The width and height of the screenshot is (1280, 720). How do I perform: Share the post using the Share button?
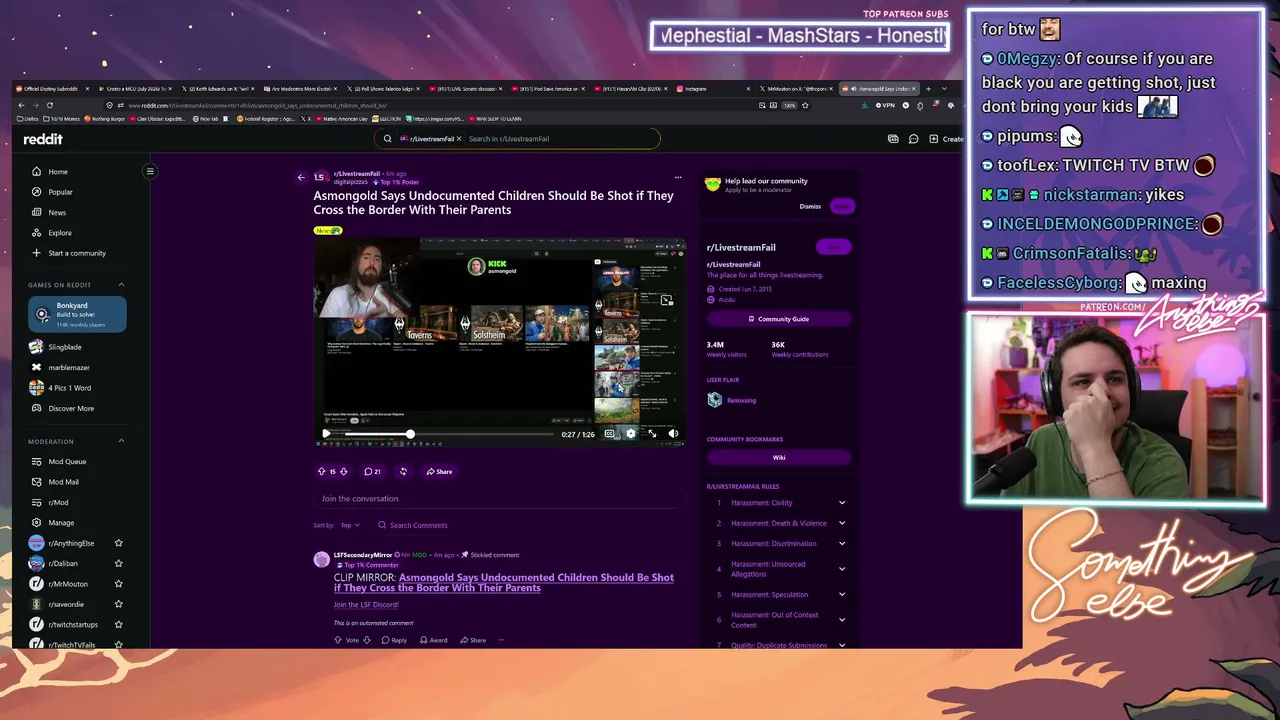(x=439, y=471)
